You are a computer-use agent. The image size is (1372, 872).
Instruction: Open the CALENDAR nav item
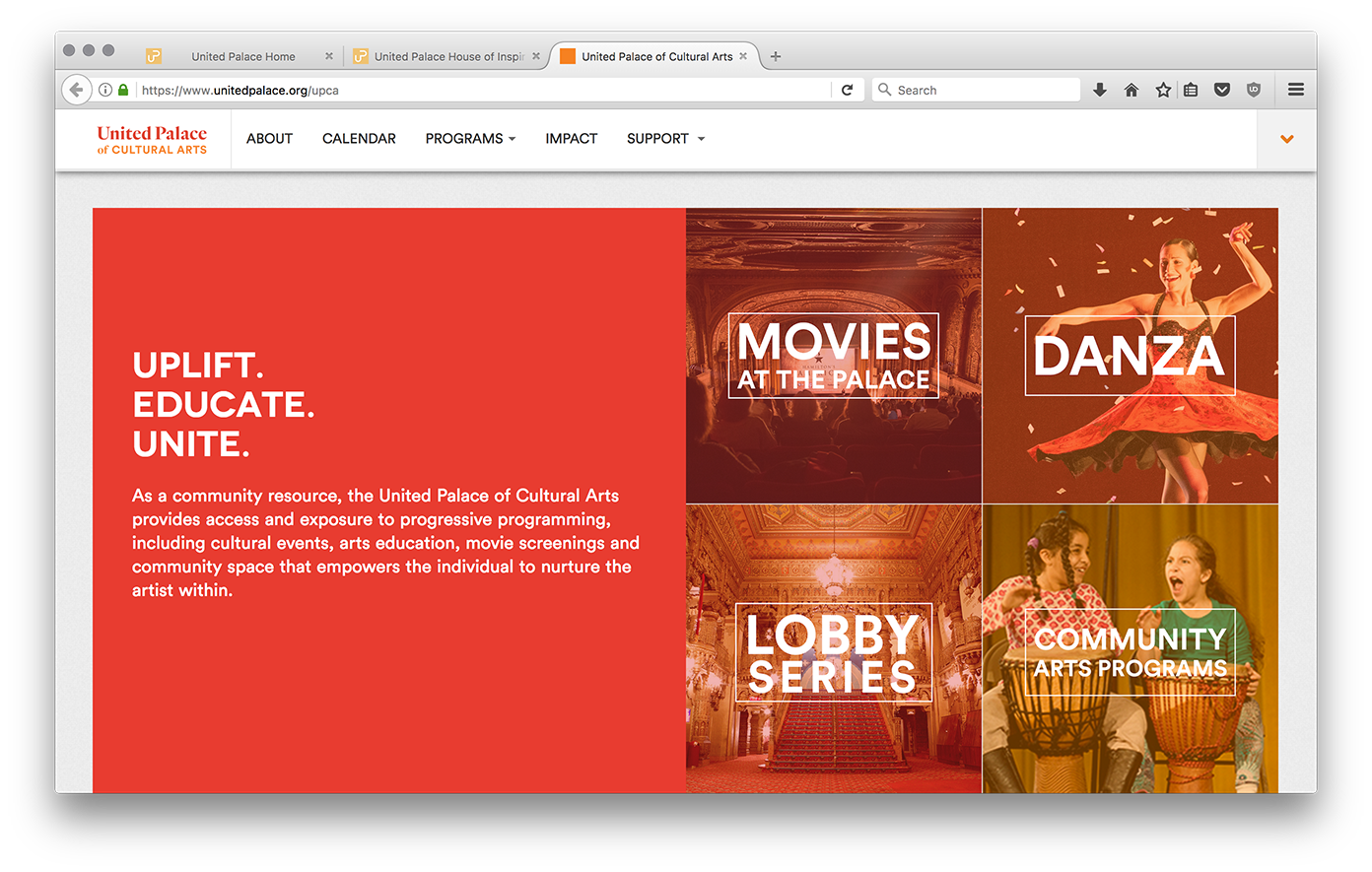click(x=359, y=139)
